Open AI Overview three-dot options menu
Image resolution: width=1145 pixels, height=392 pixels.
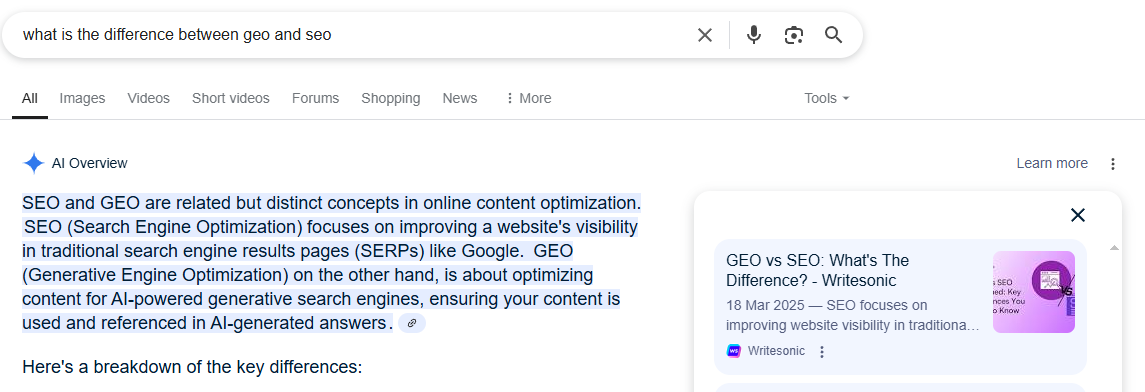point(1113,164)
